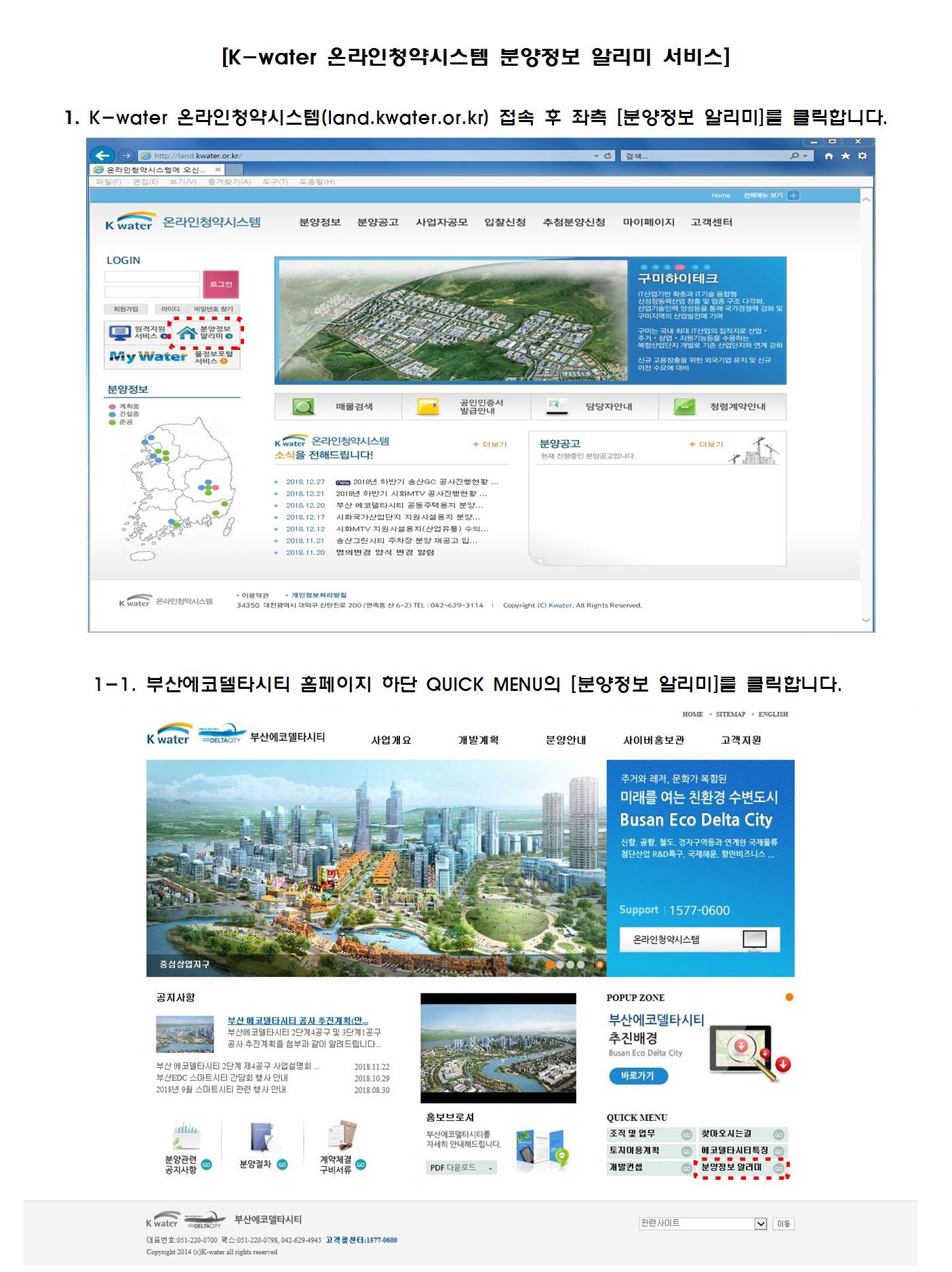Click the 홍보브로셔 brochure image
The width and height of the screenshot is (952, 1272).
(x=542, y=1151)
